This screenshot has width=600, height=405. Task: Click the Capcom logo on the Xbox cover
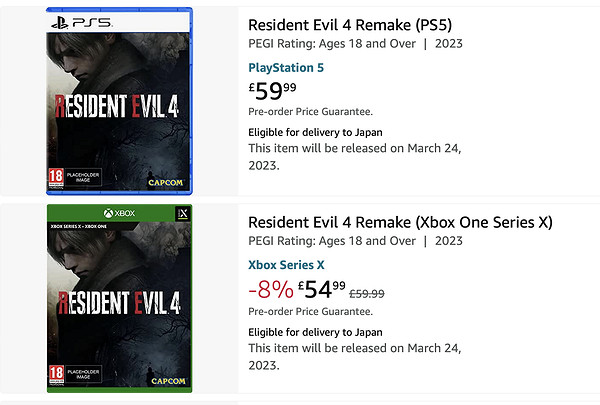click(165, 381)
